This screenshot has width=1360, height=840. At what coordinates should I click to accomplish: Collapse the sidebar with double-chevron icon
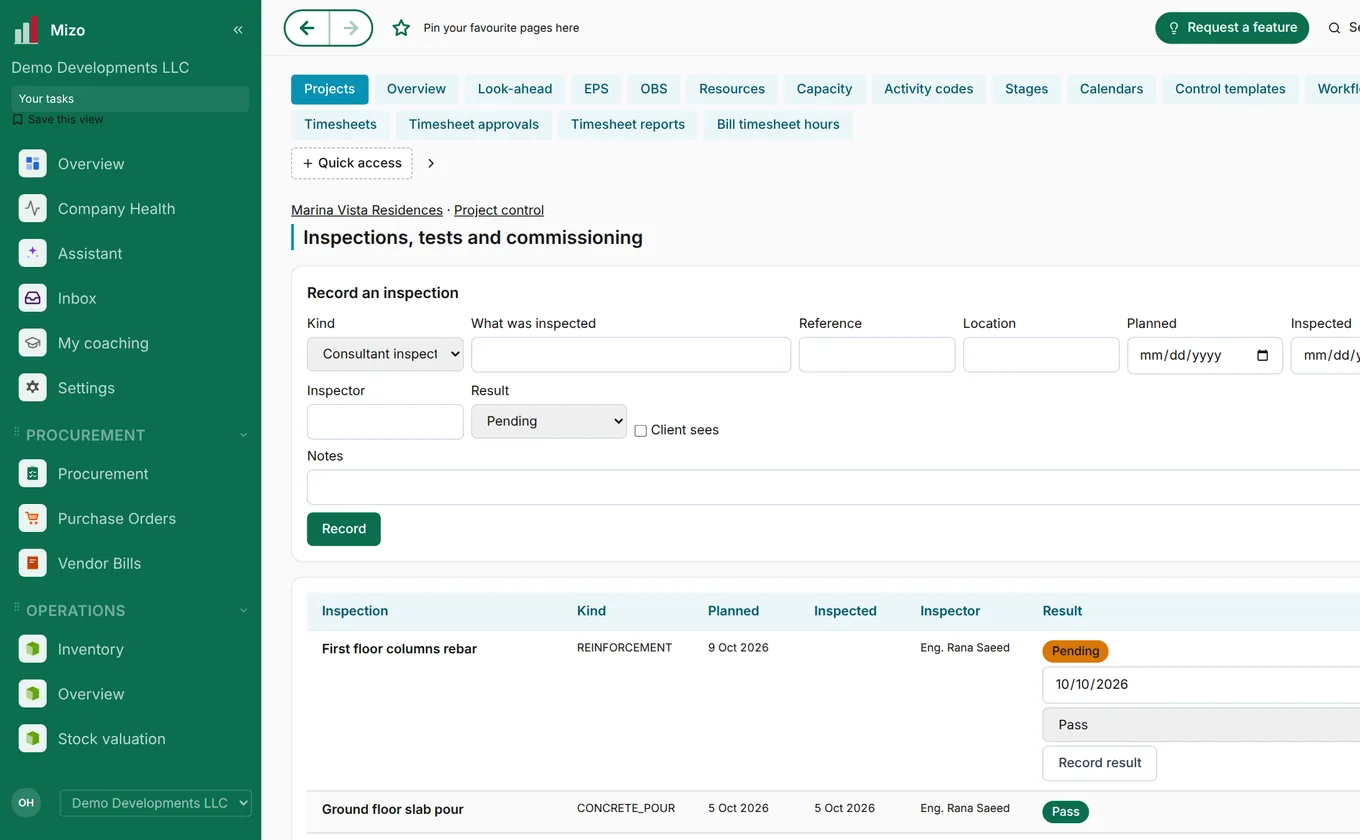coord(238,30)
